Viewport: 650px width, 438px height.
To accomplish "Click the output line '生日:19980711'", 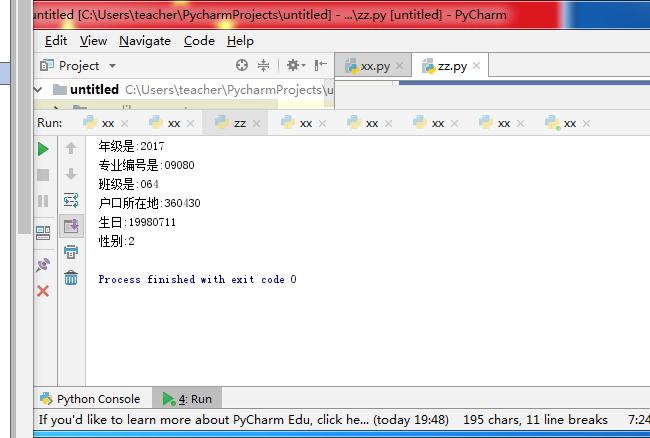I will [x=137, y=222].
